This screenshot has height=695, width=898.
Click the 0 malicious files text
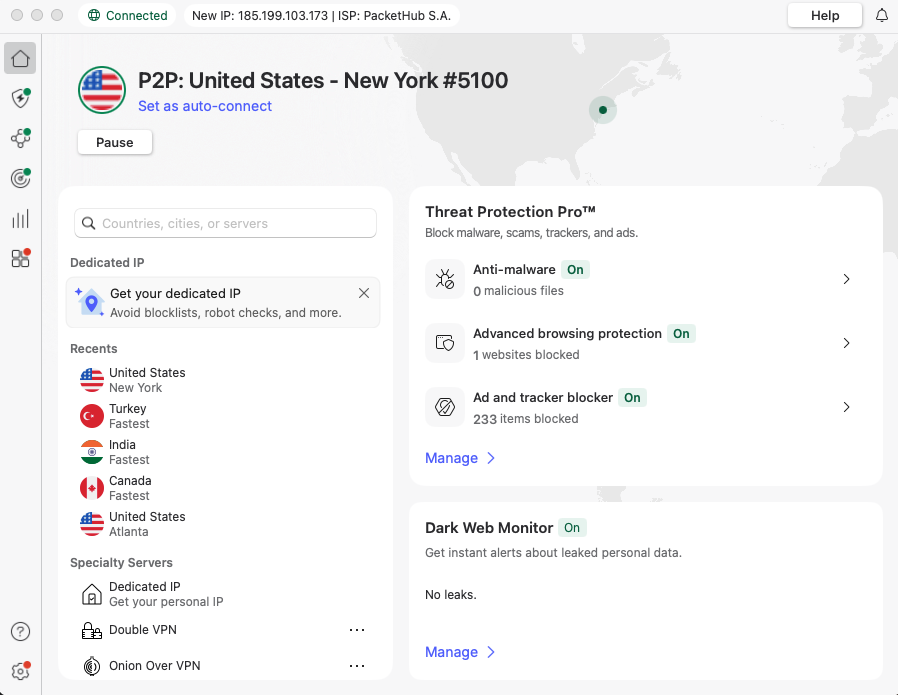(x=518, y=291)
